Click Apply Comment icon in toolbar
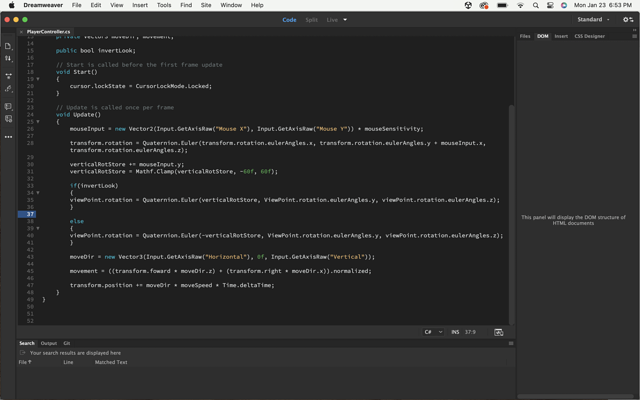The image size is (640, 400). point(8,107)
